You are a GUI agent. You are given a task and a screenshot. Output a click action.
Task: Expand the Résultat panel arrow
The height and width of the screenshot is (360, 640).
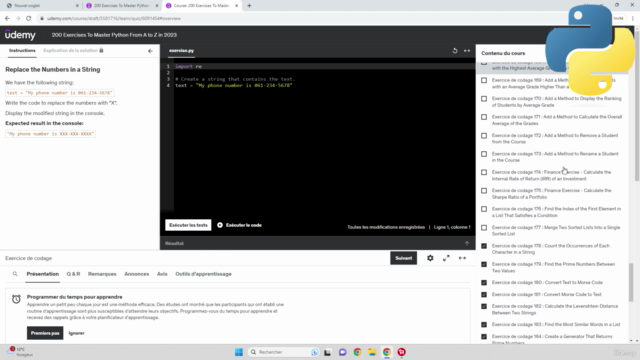coord(467,243)
